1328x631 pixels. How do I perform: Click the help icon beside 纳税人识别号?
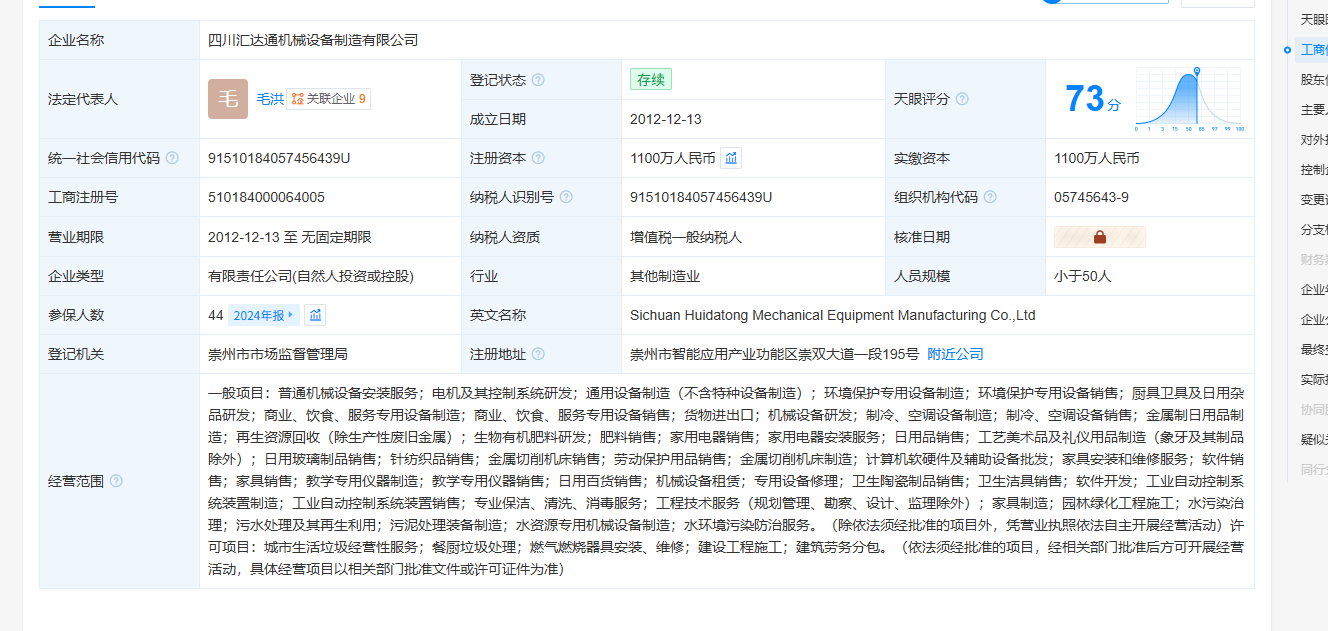click(566, 197)
